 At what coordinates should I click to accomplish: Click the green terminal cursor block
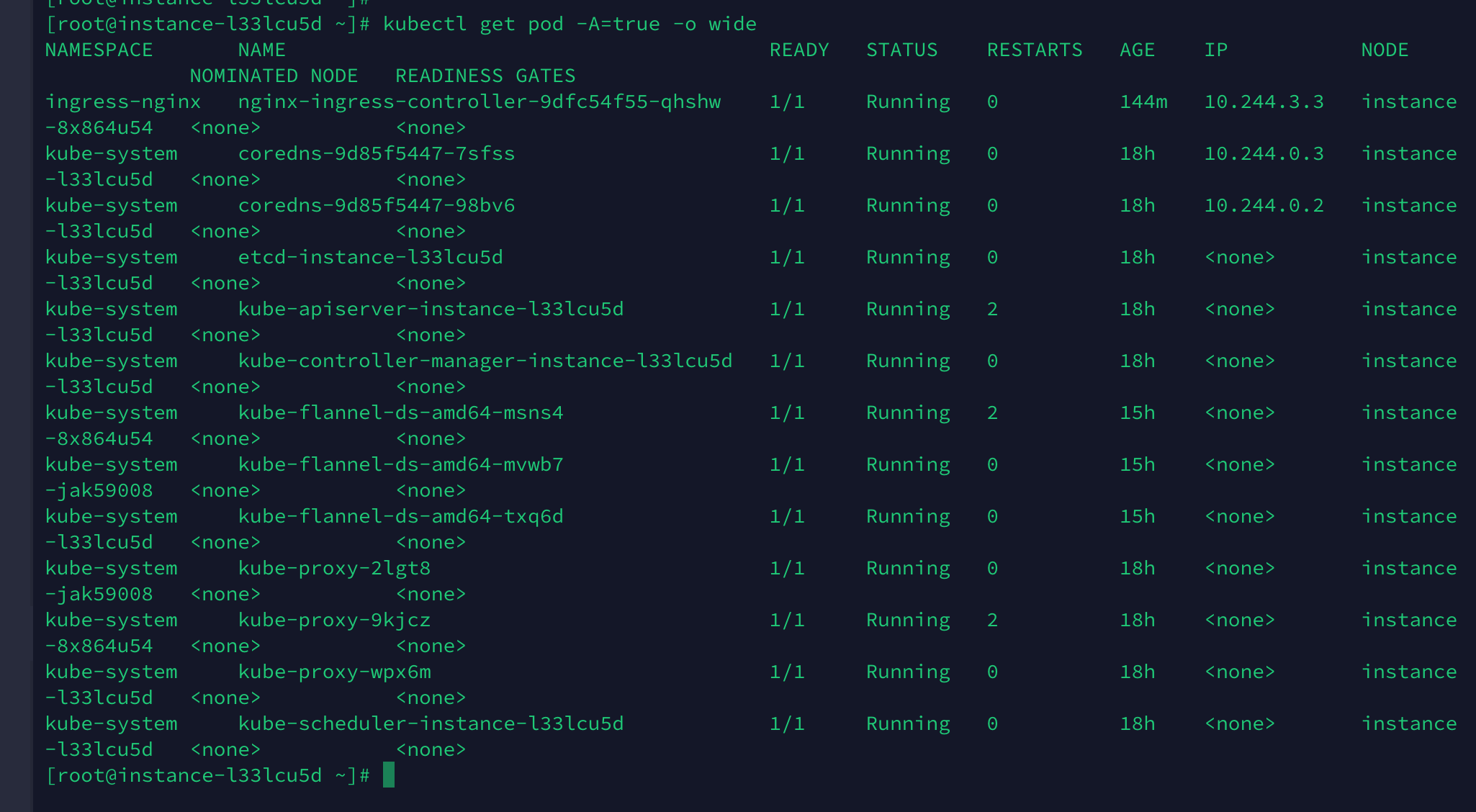click(x=389, y=775)
